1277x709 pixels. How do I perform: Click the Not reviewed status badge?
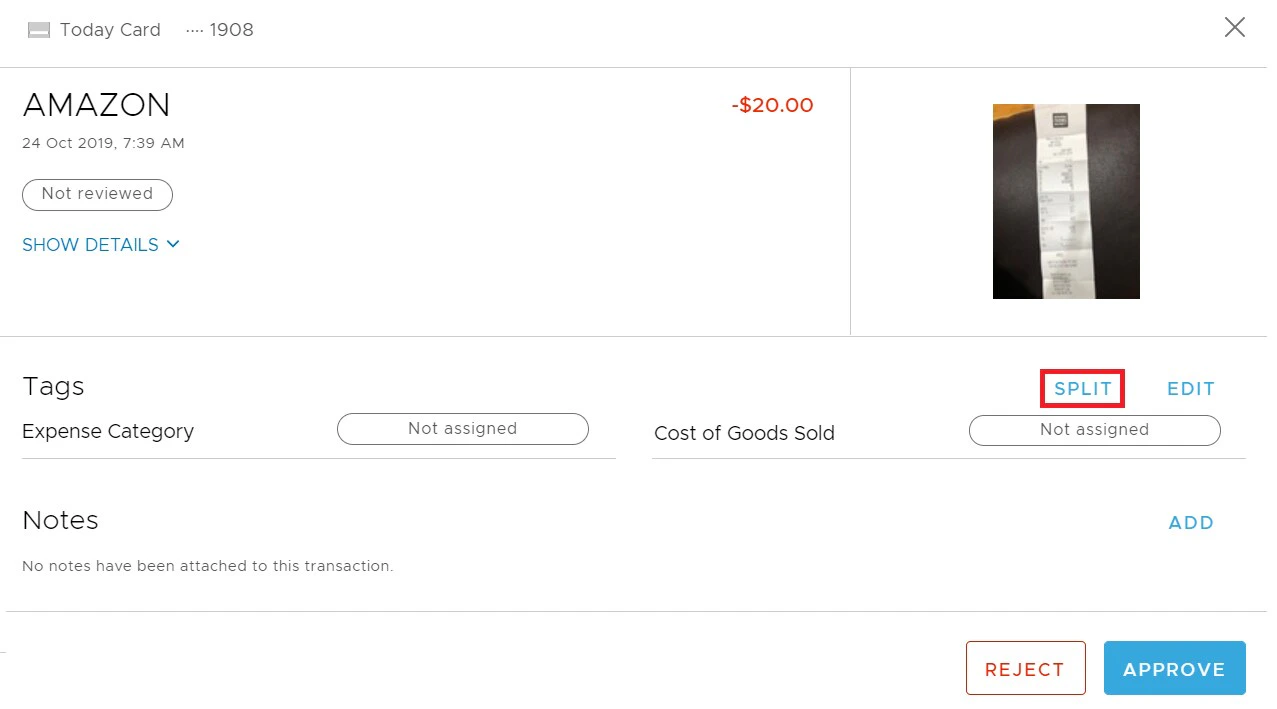[97, 194]
